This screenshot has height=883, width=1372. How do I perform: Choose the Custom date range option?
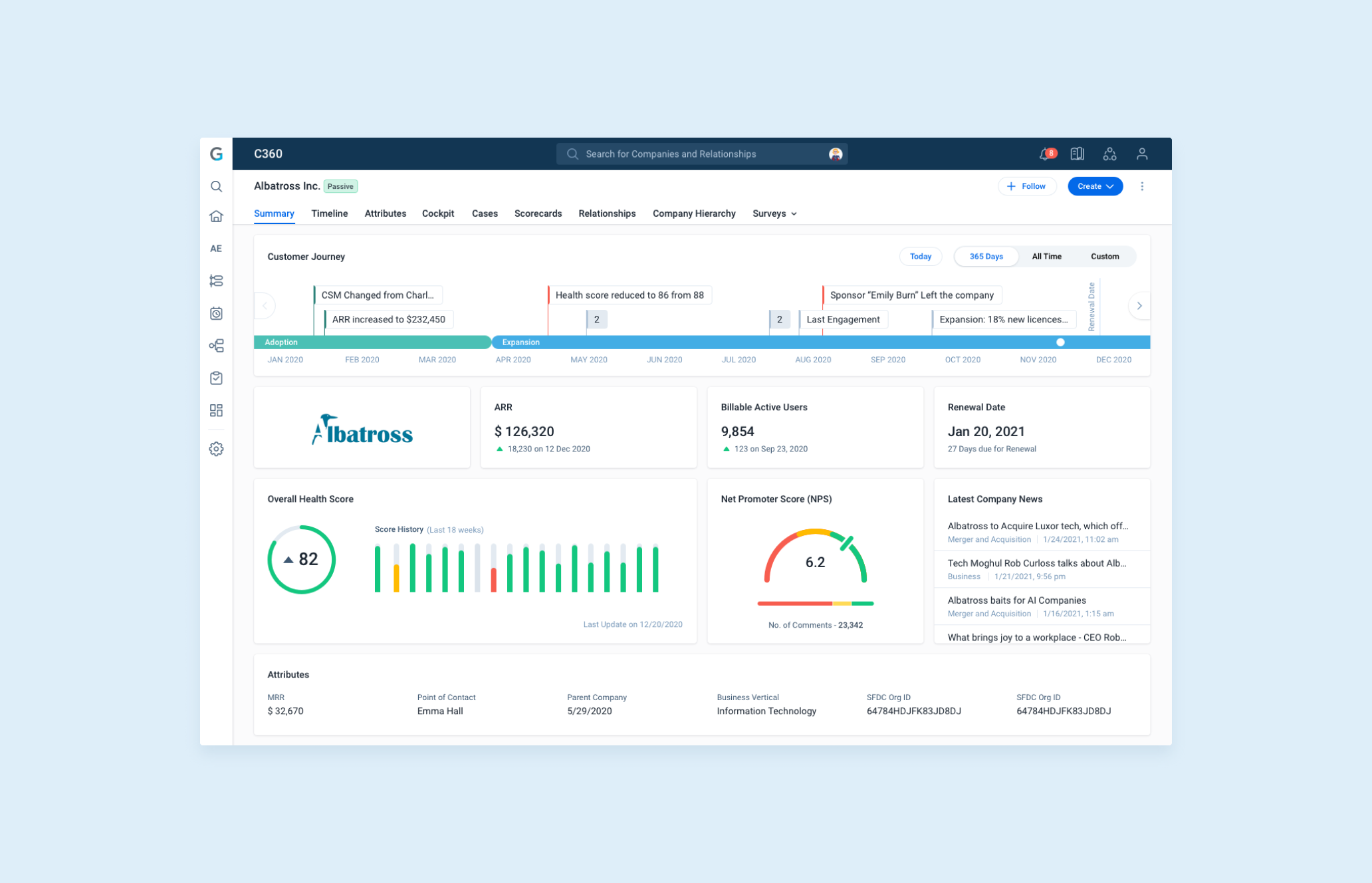1104,257
